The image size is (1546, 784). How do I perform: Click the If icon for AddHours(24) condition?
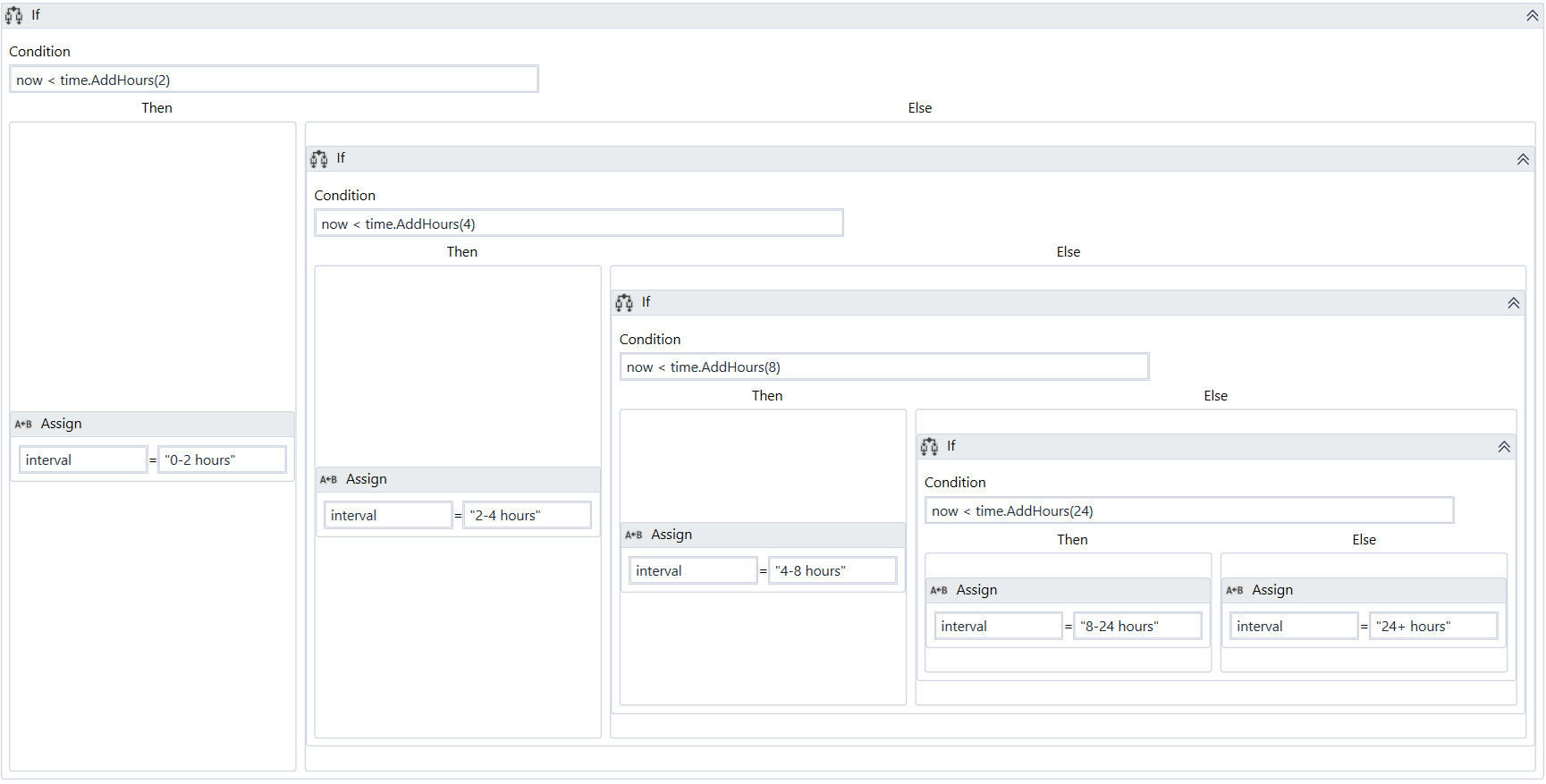tap(929, 446)
